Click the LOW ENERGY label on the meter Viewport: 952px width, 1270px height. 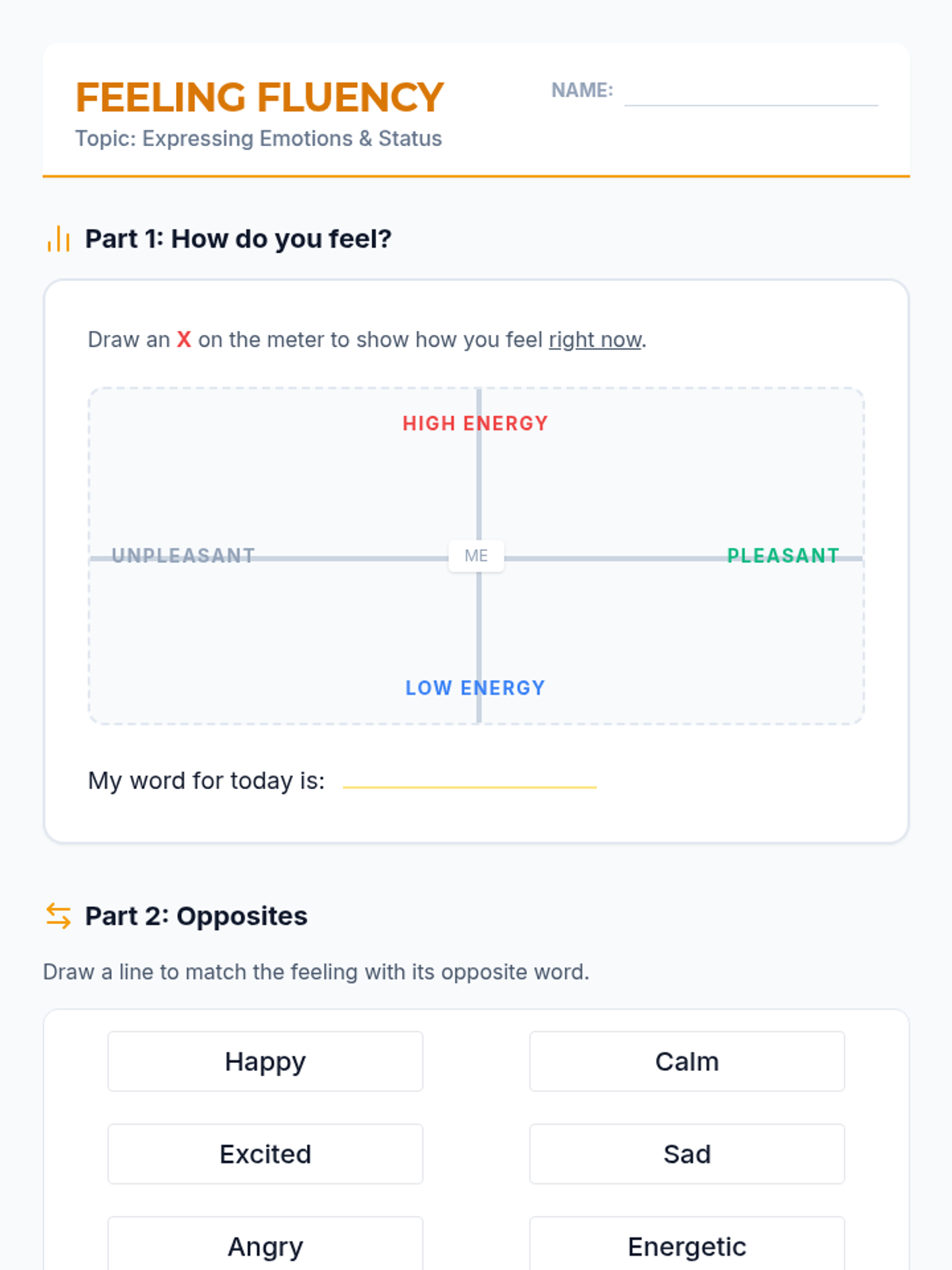tap(475, 687)
